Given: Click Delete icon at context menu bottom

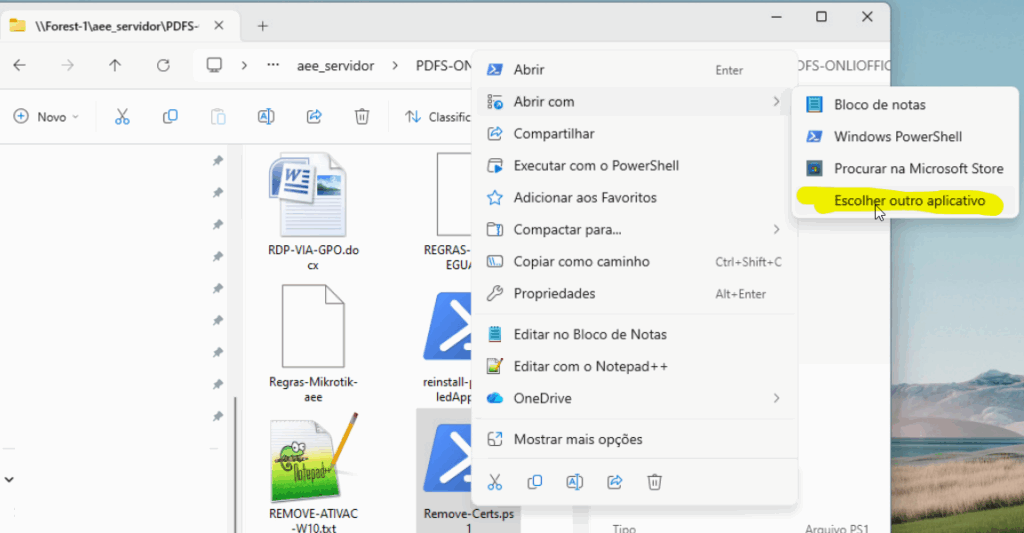Looking at the screenshot, I should (654, 482).
